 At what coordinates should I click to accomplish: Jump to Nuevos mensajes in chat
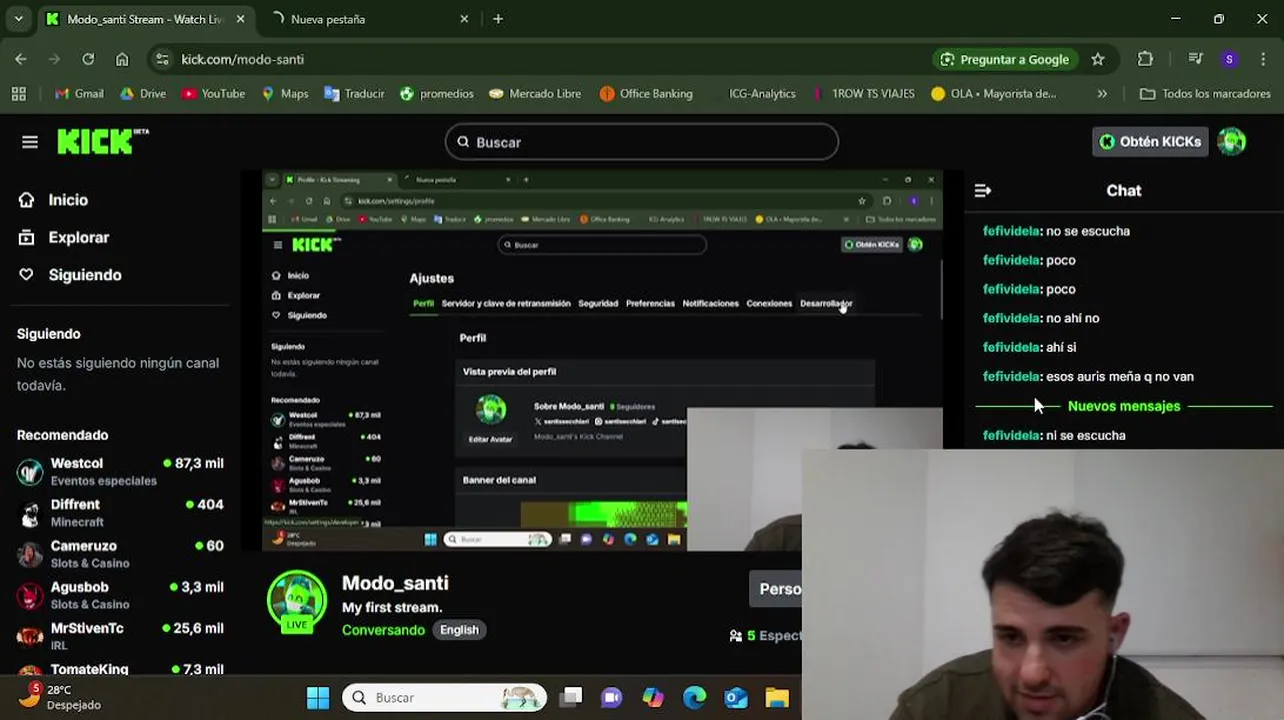(x=1124, y=406)
